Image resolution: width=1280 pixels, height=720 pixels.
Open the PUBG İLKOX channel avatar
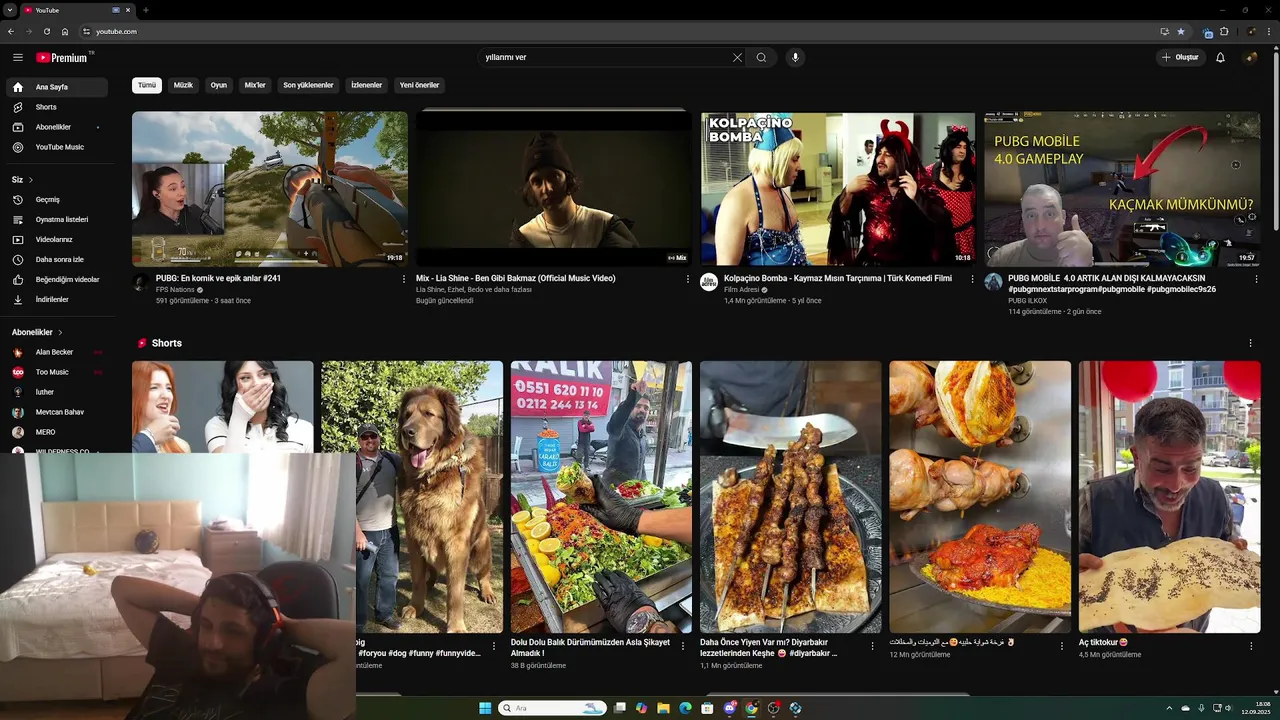point(993,282)
